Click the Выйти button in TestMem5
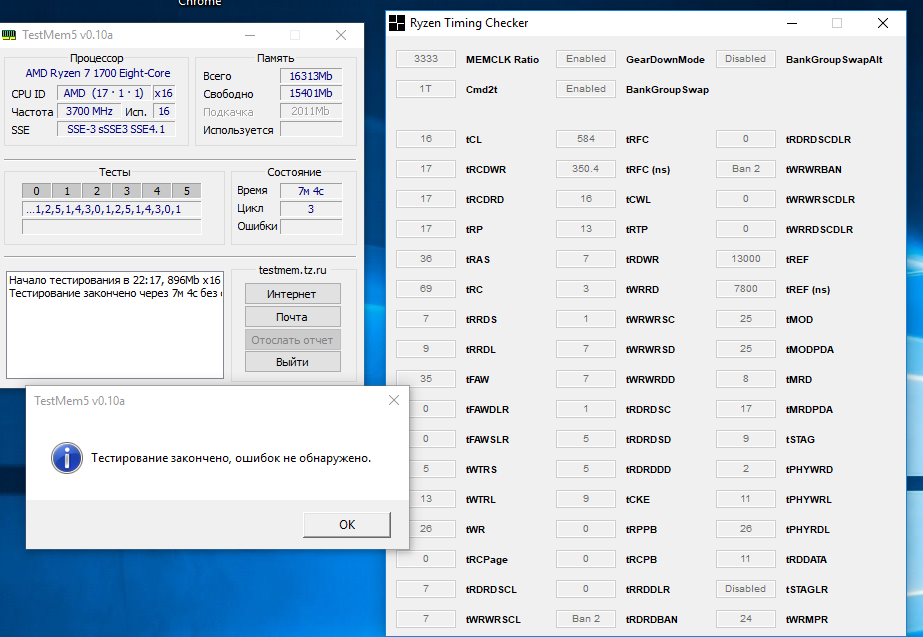The image size is (923, 637). click(x=293, y=361)
